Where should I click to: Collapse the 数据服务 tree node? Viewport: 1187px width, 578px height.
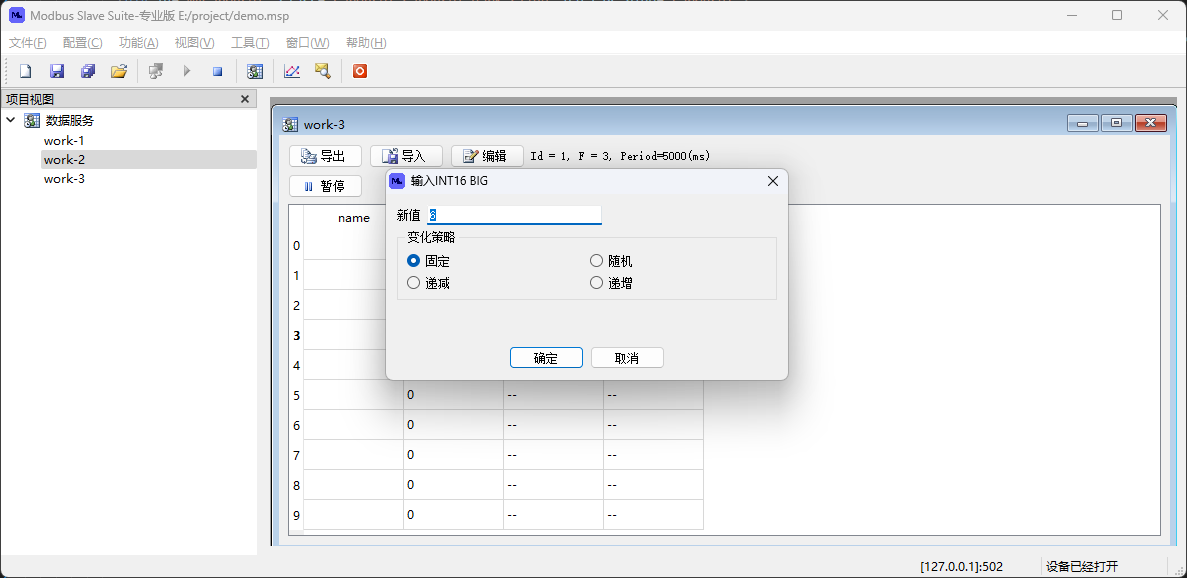pyautogui.click(x=11, y=120)
